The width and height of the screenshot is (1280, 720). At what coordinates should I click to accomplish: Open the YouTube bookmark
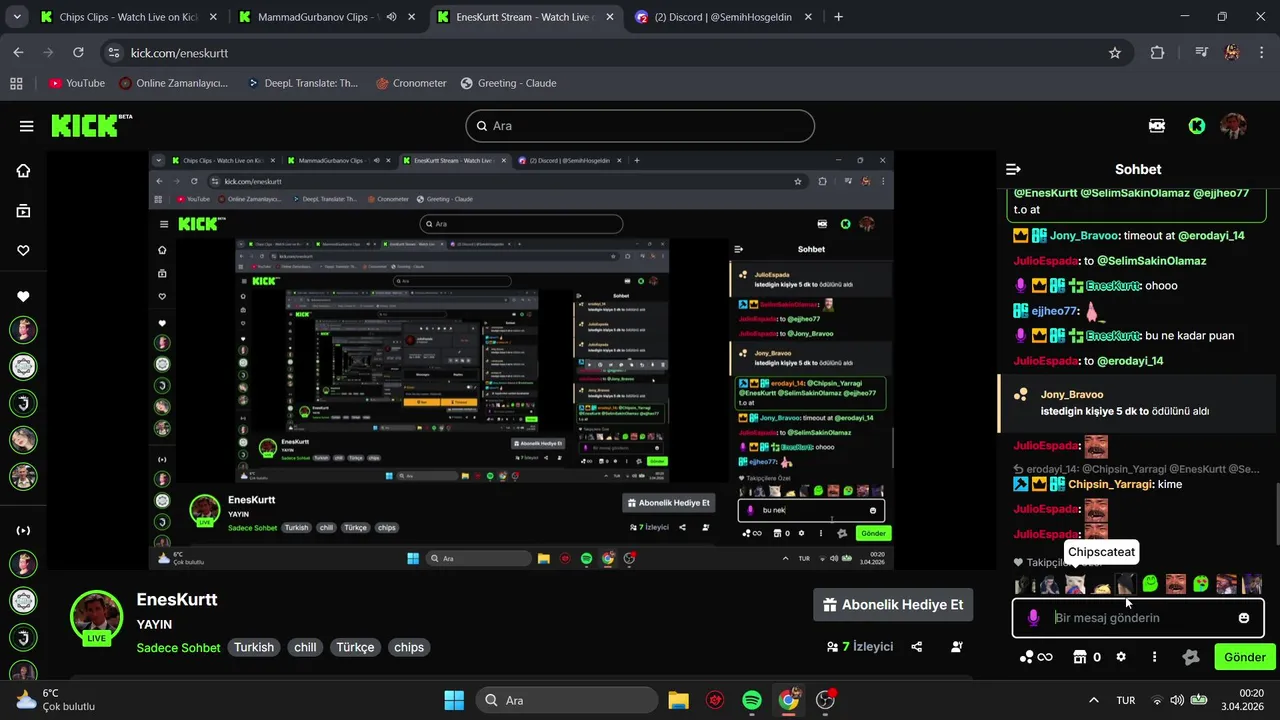coord(77,83)
